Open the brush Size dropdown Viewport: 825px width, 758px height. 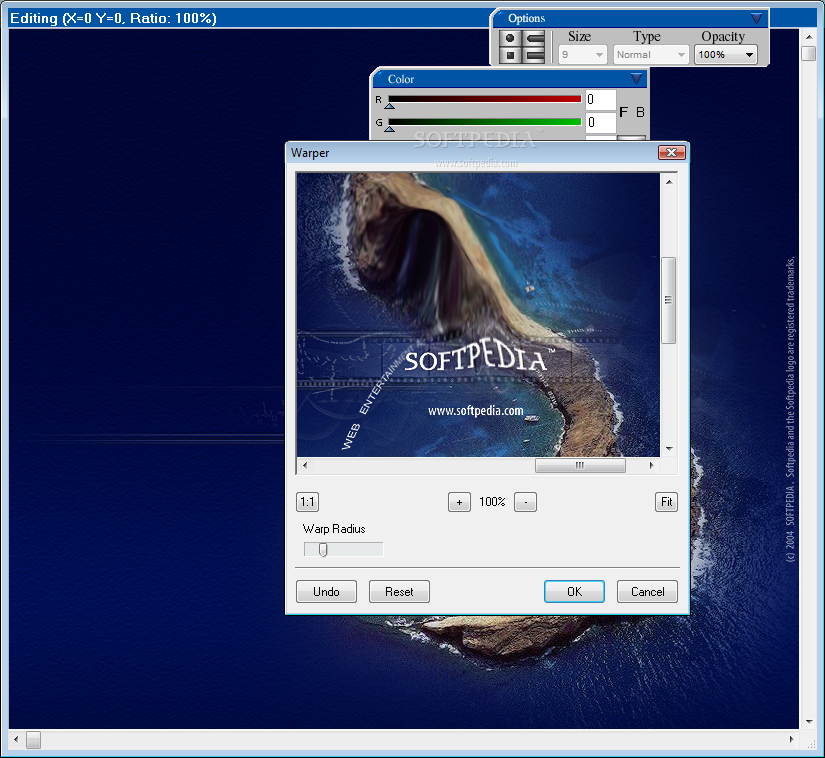point(583,55)
